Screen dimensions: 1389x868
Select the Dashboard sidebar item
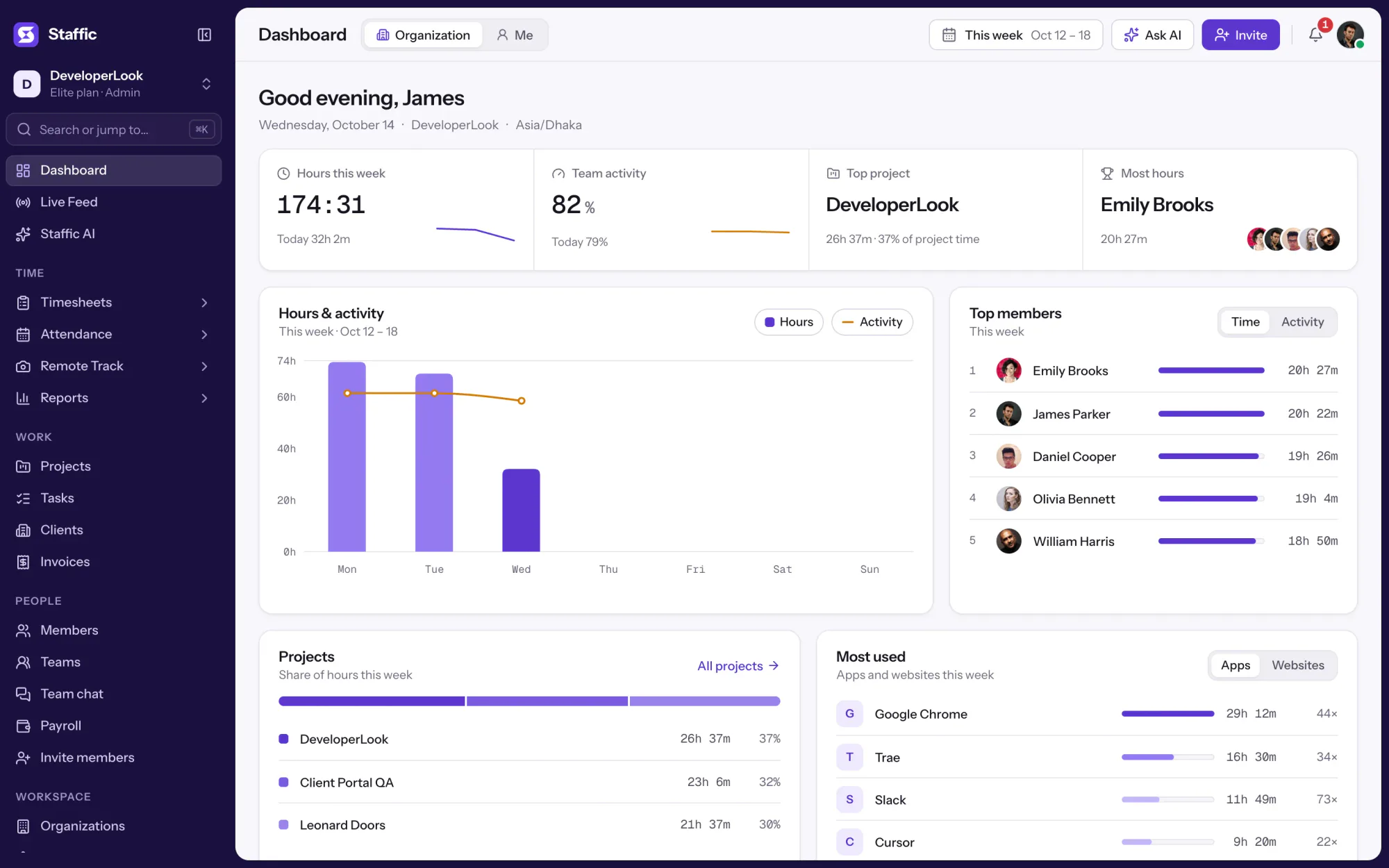pyautogui.click(x=113, y=170)
